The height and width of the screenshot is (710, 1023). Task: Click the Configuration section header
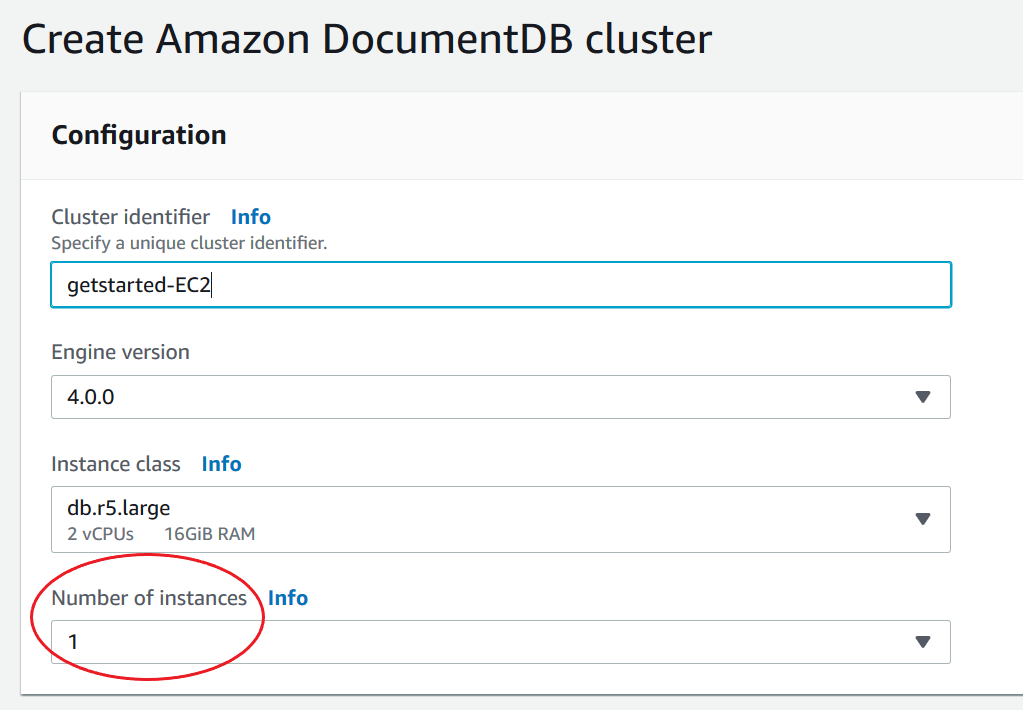click(x=138, y=134)
